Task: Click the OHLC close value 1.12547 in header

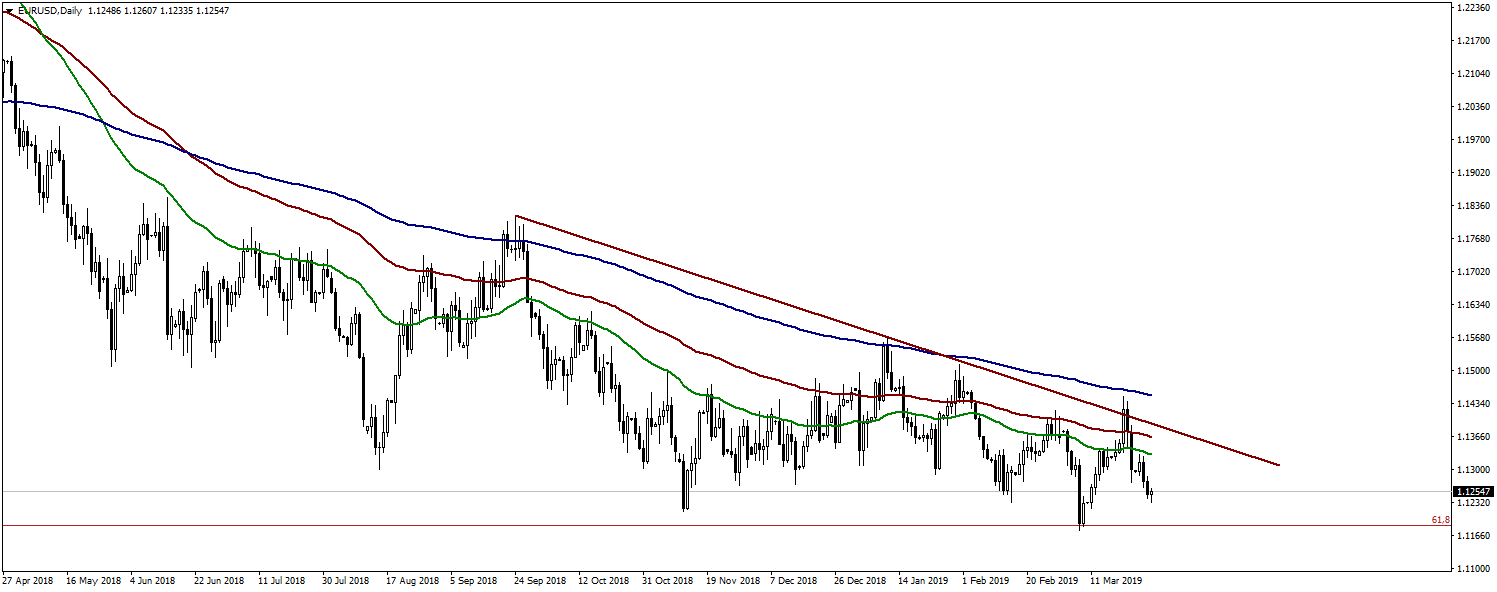Action: click(x=209, y=10)
